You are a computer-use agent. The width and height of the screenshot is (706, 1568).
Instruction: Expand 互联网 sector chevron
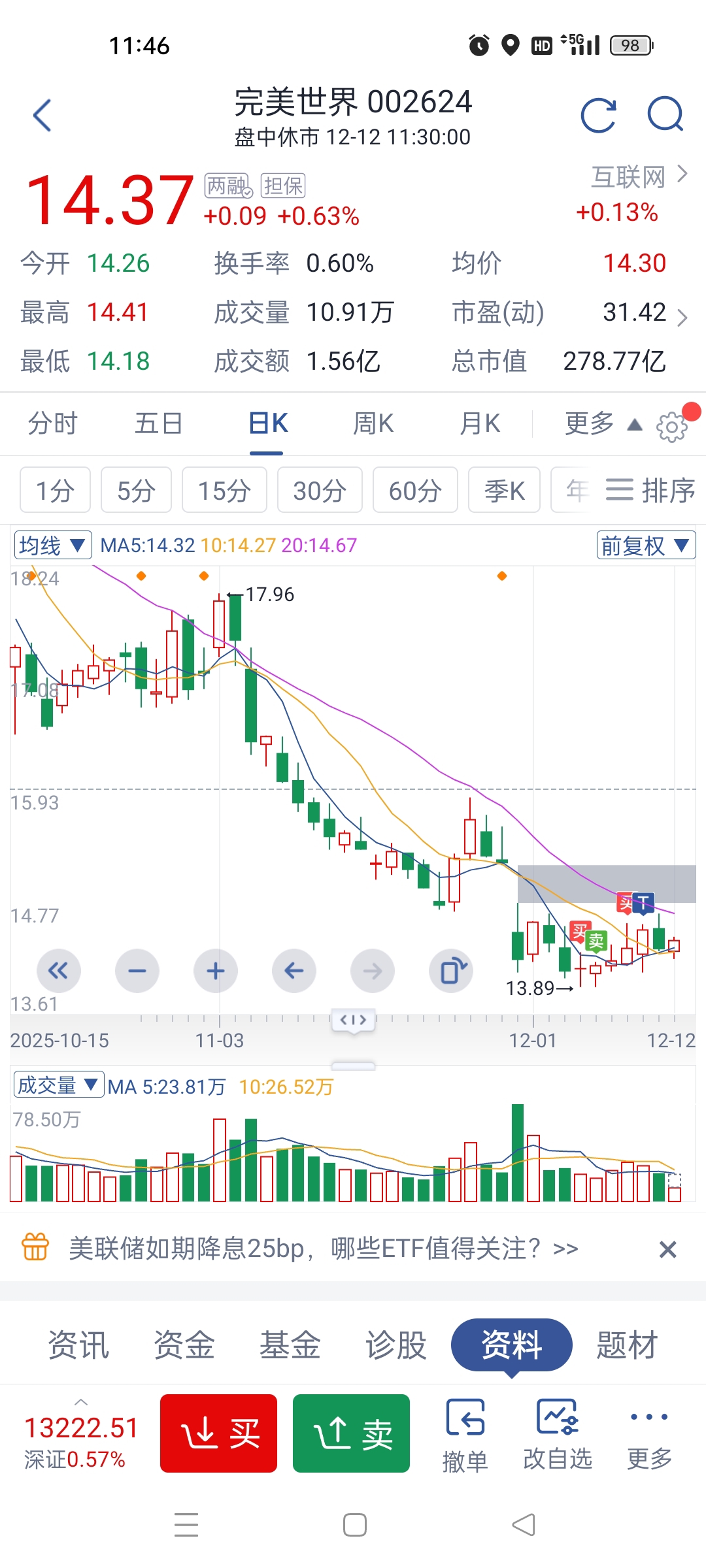point(682,174)
